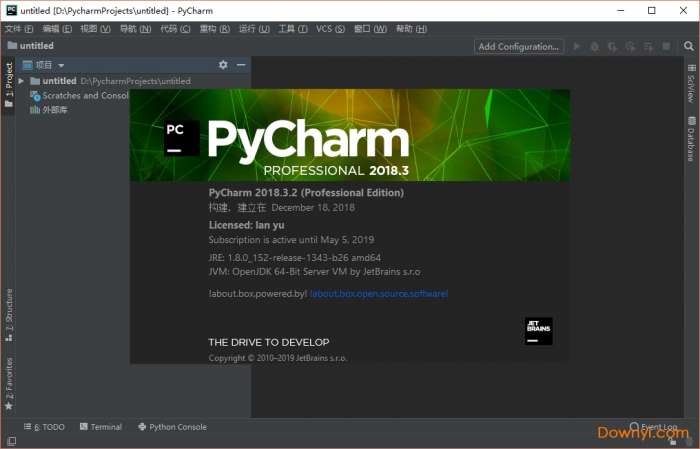Open the Event Log
Screen dimensions: 700x449
pos(654,427)
